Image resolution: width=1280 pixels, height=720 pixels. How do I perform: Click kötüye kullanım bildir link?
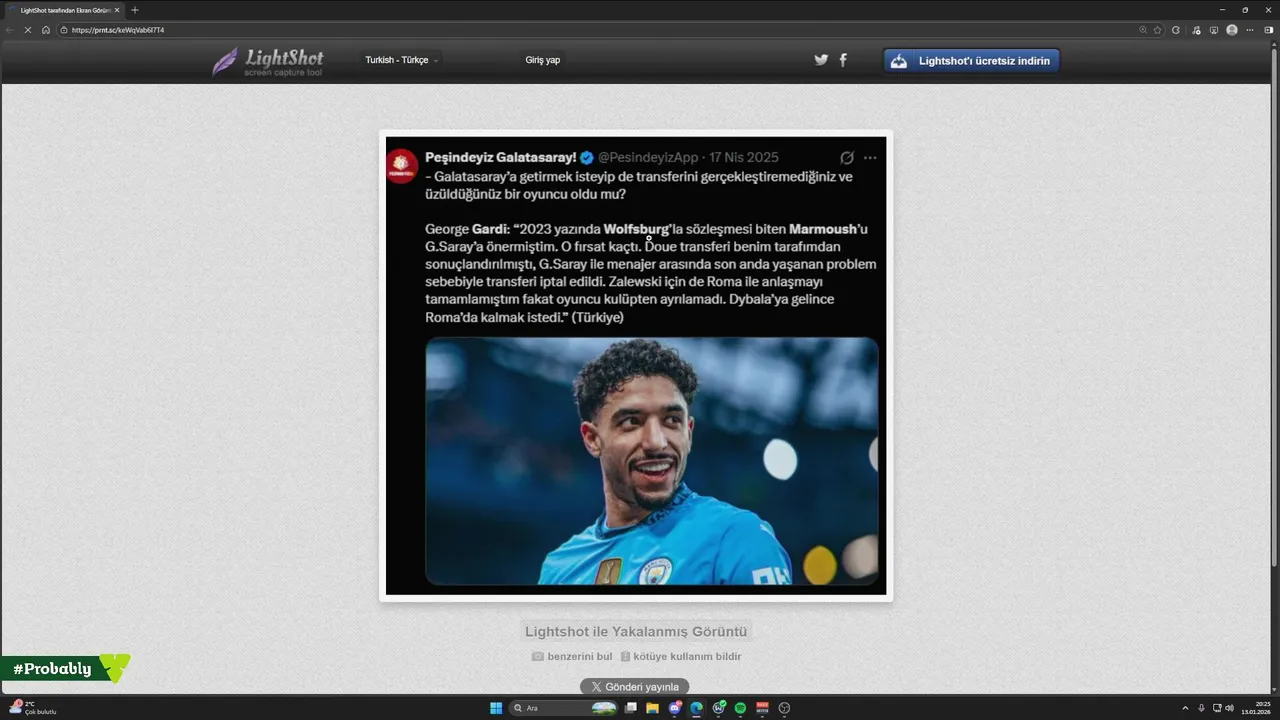click(x=680, y=657)
